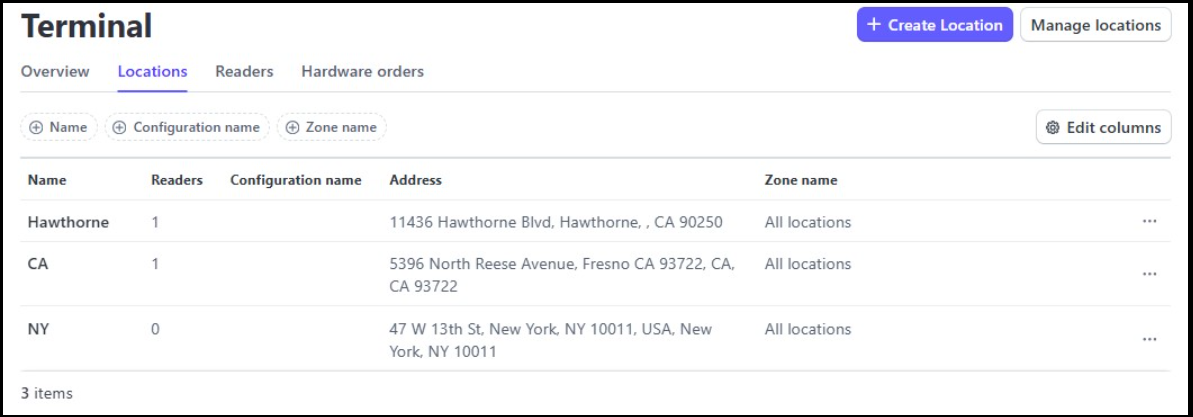Switch to the Overview tab
This screenshot has width=1193, height=417.
(x=55, y=72)
